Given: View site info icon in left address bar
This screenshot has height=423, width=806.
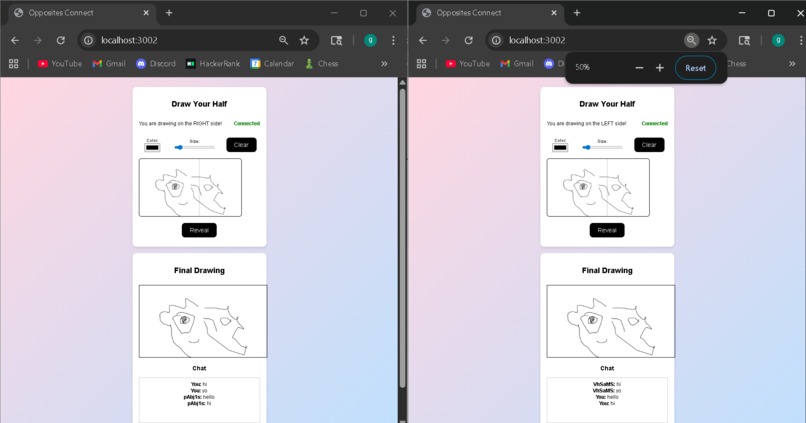Looking at the screenshot, I should [x=88, y=40].
